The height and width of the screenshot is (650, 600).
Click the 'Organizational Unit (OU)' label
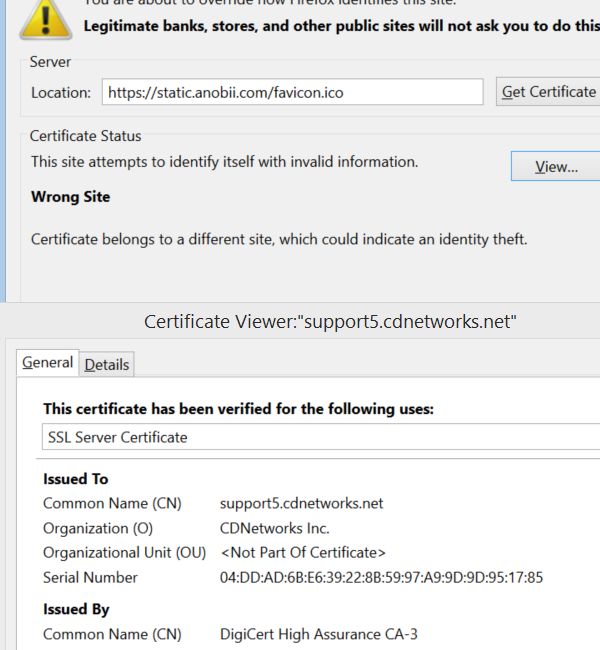tap(124, 553)
